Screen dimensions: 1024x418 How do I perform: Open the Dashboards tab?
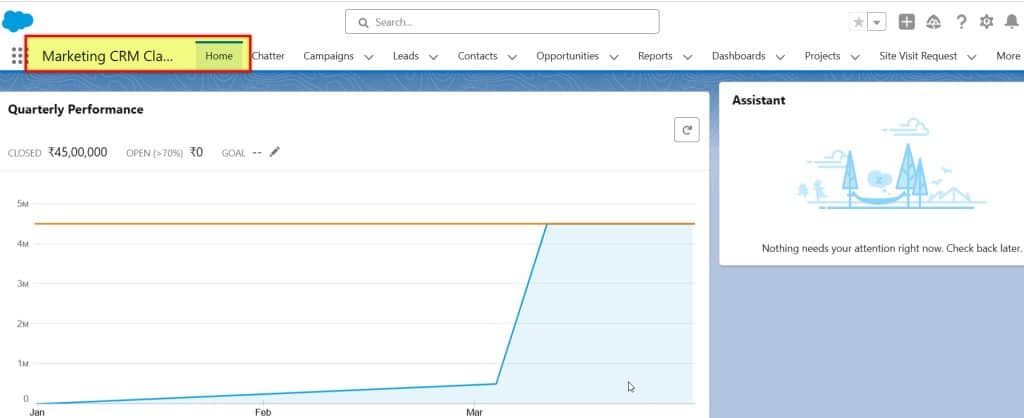click(x=739, y=56)
